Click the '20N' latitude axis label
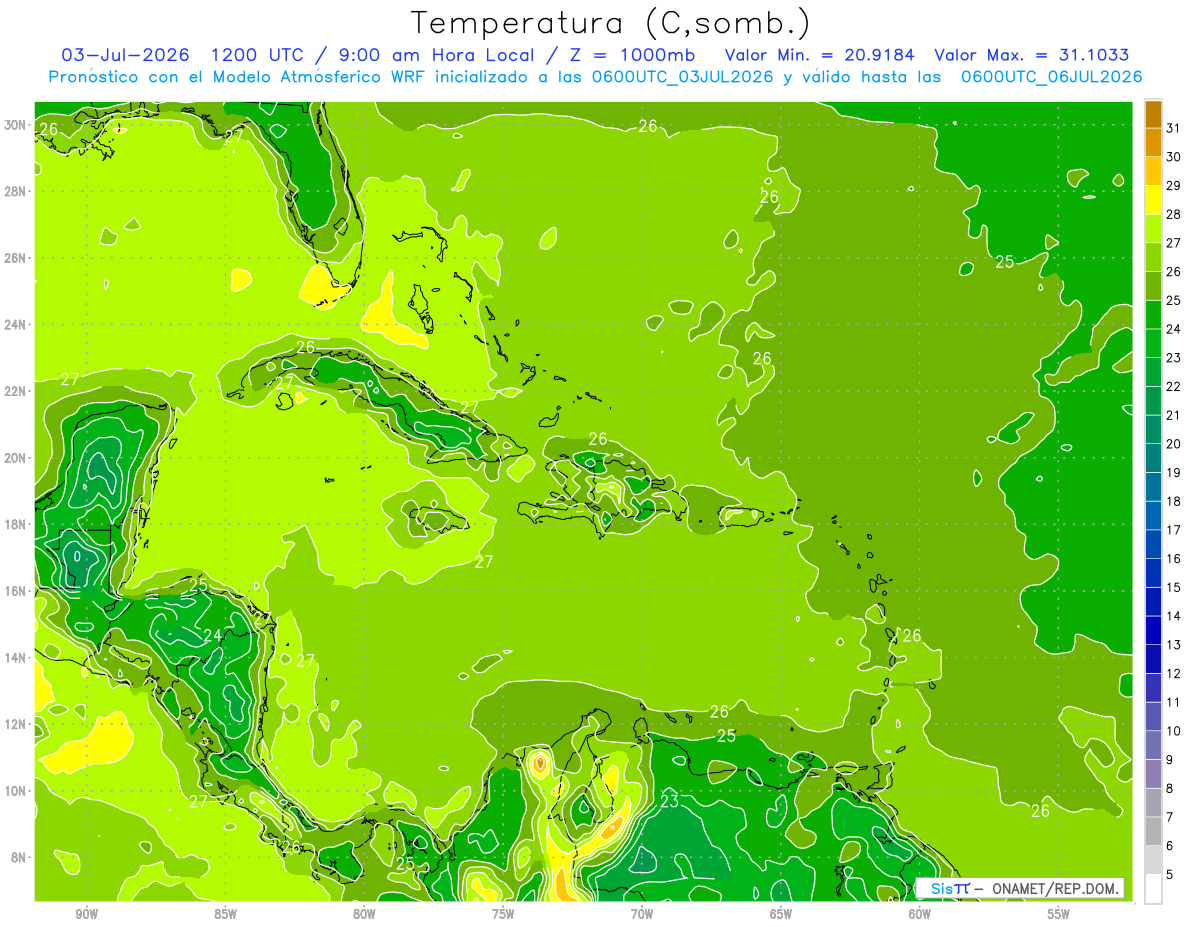Viewport: 1200px width, 927px height. [16, 458]
